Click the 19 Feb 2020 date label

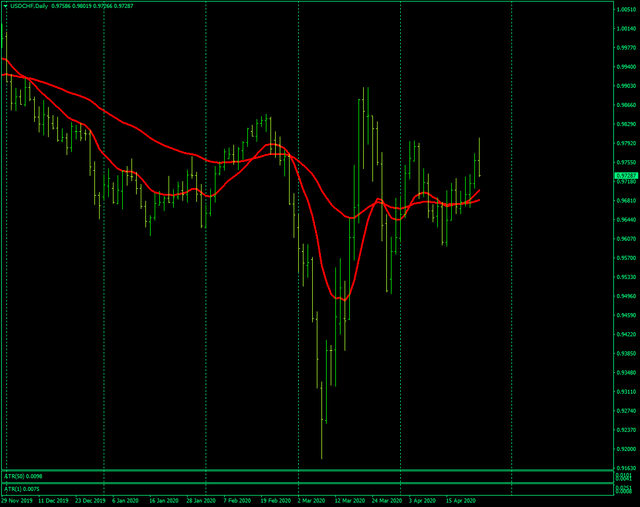coord(276,500)
